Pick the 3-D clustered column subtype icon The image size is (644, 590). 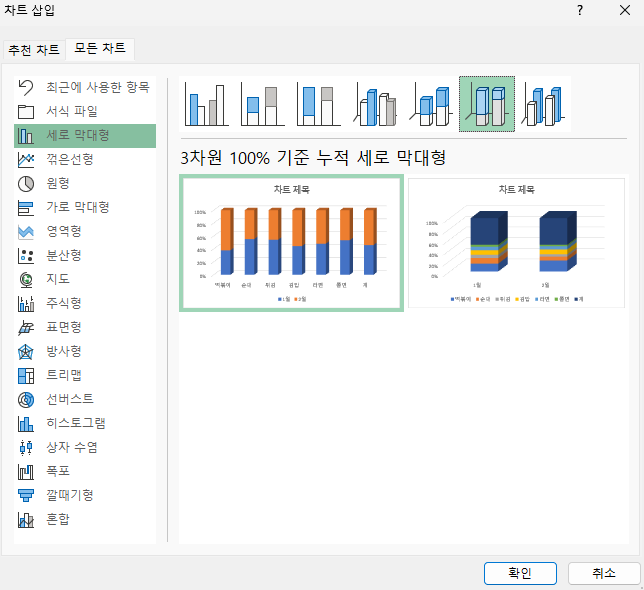[x=375, y=104]
